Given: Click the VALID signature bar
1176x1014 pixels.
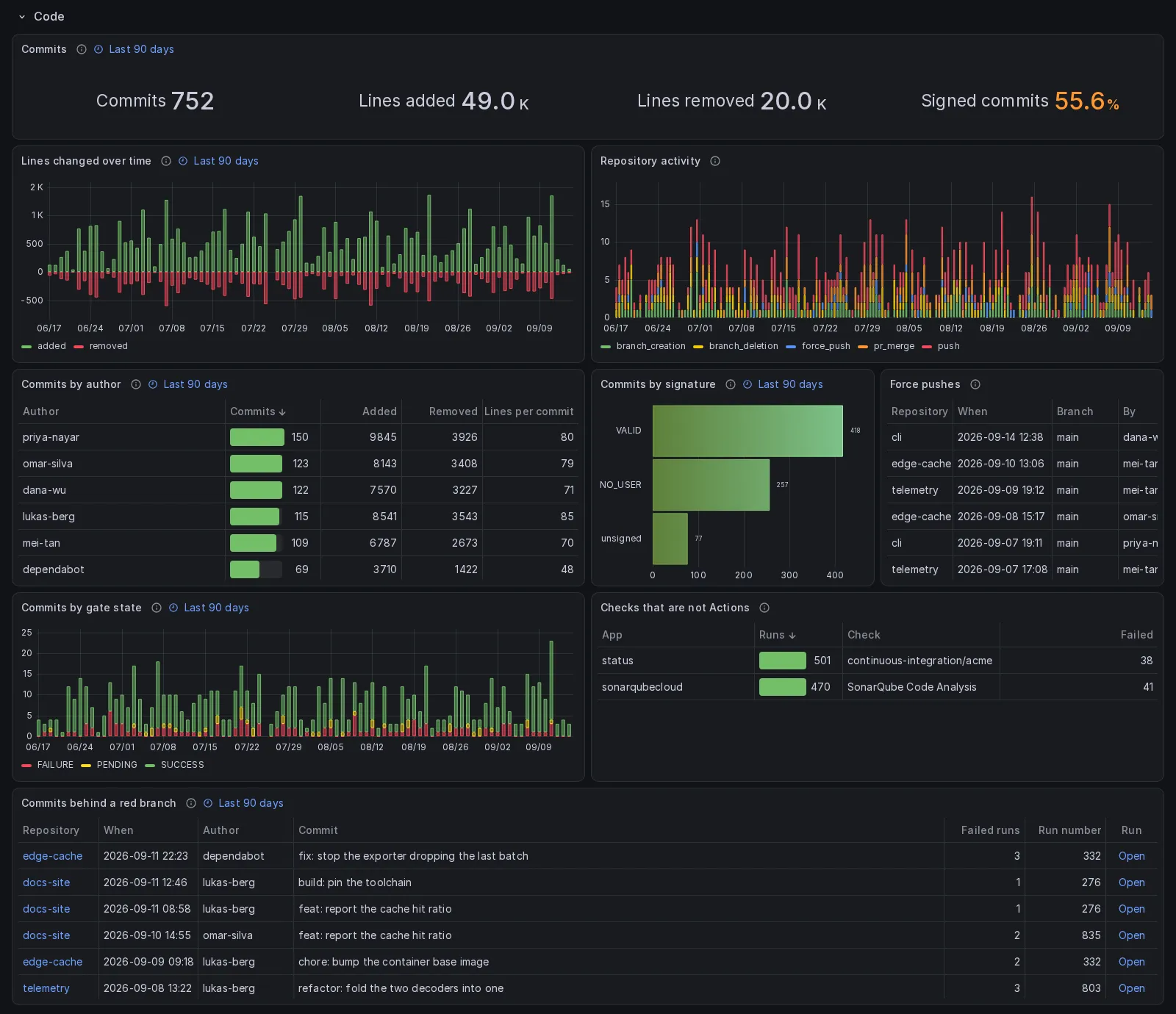Looking at the screenshot, I should pyautogui.click(x=747, y=431).
